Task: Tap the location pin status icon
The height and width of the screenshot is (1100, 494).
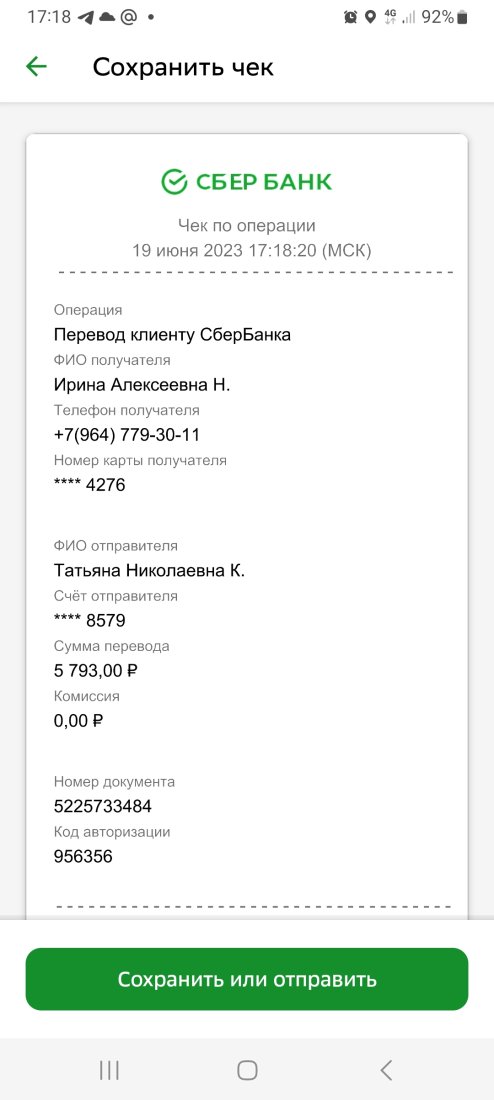Action: (x=370, y=17)
